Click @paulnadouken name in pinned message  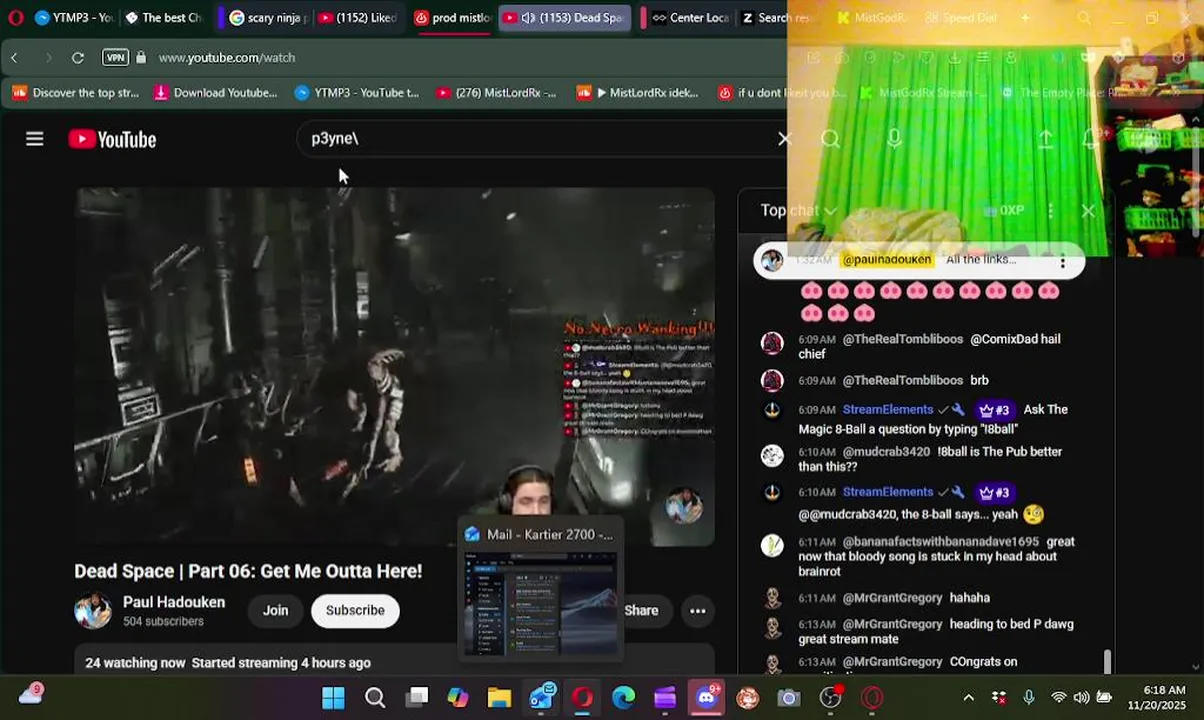(x=887, y=260)
